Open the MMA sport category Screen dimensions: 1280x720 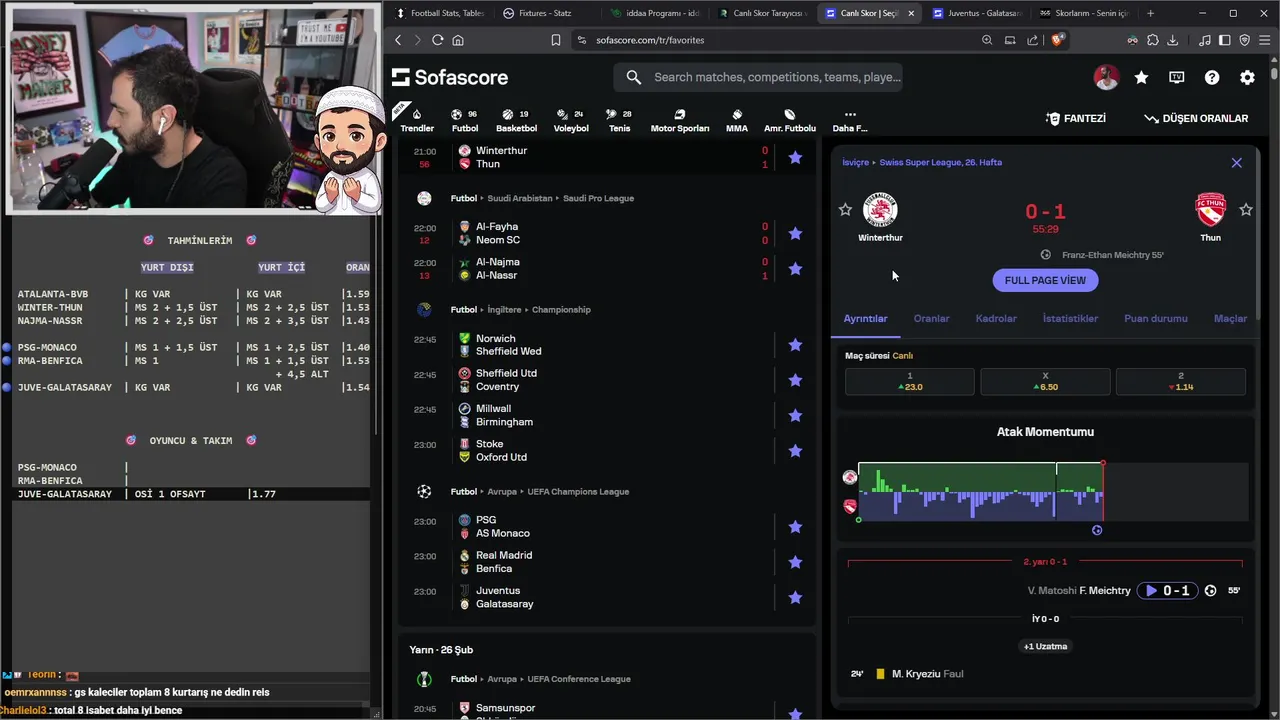(737, 120)
